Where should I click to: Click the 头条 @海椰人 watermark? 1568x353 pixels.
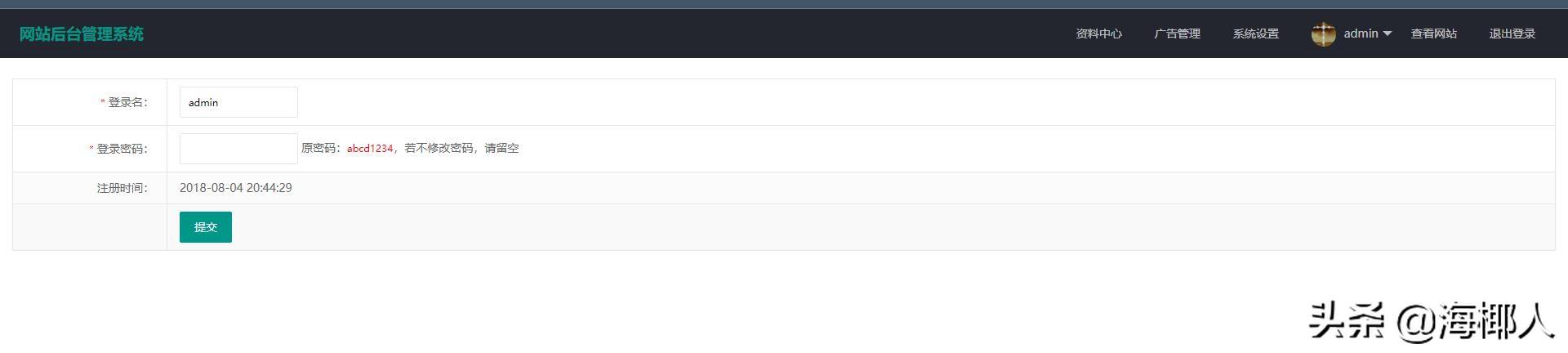click(x=1431, y=320)
